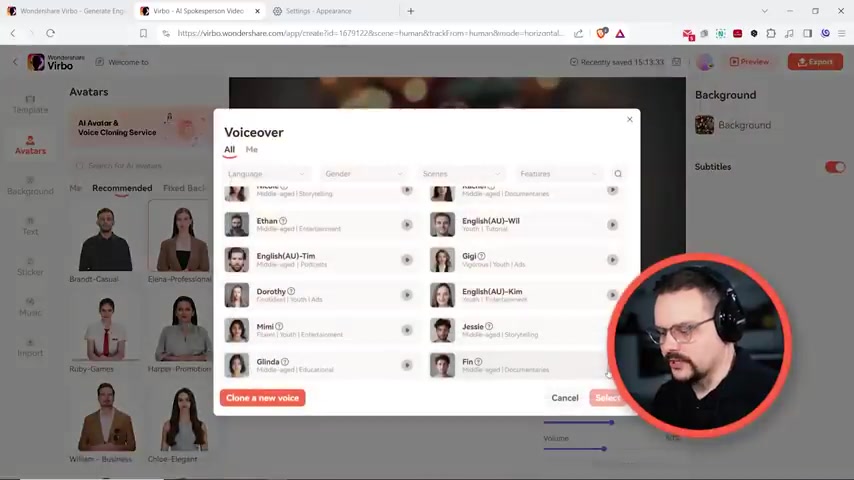Open the Language filter dropdown

pyautogui.click(x=266, y=174)
